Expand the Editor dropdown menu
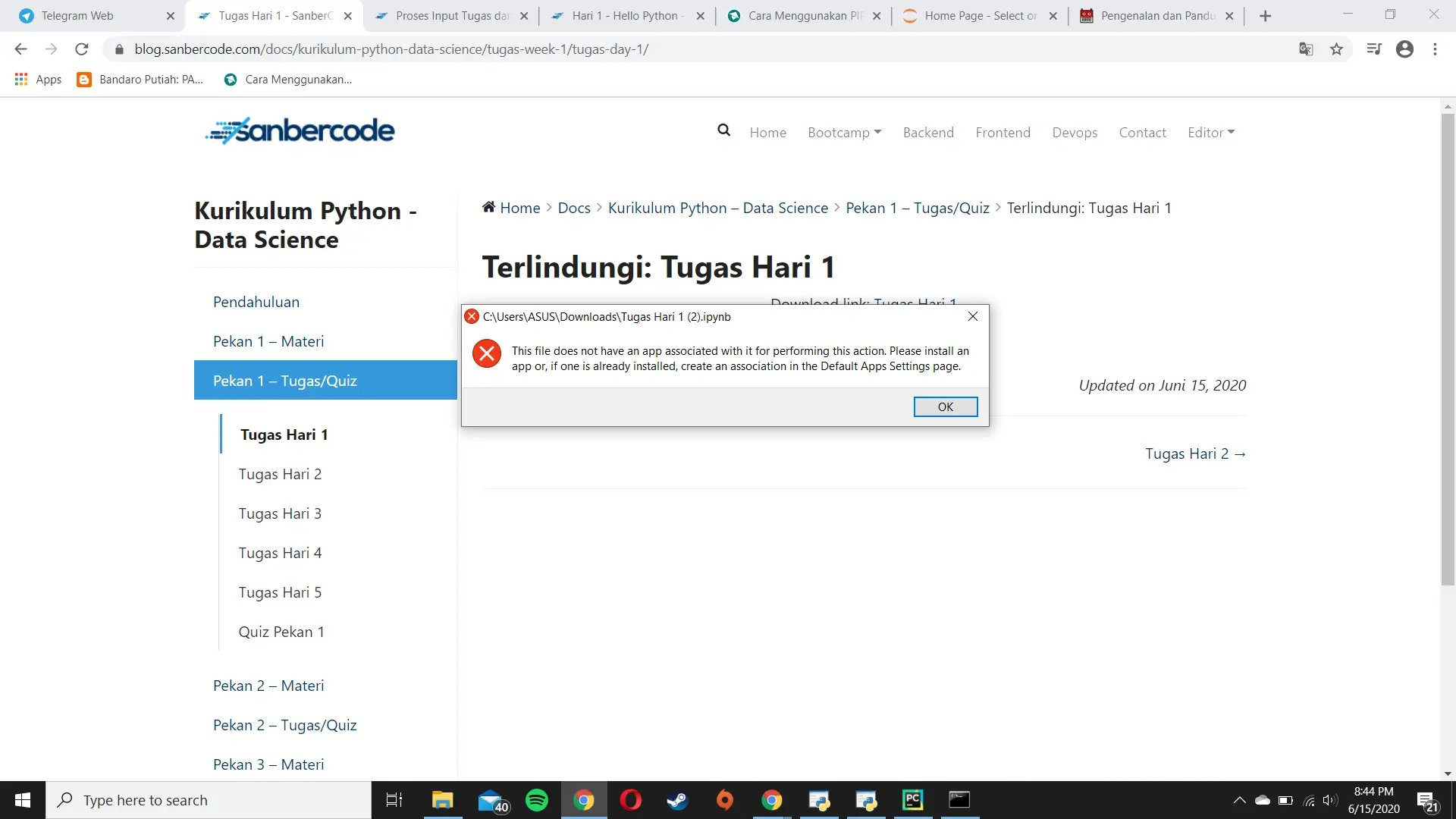This screenshot has height=819, width=1456. pyautogui.click(x=1210, y=132)
